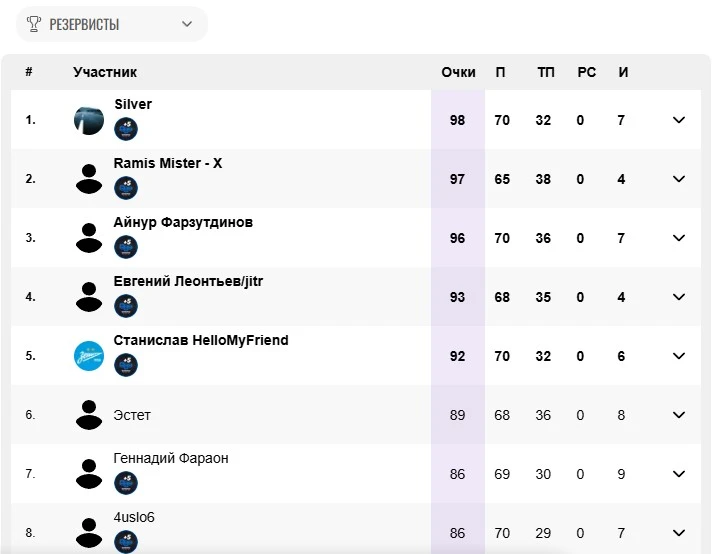
Task: Expand 4uslo6 row details chevron
Action: pos(679,533)
